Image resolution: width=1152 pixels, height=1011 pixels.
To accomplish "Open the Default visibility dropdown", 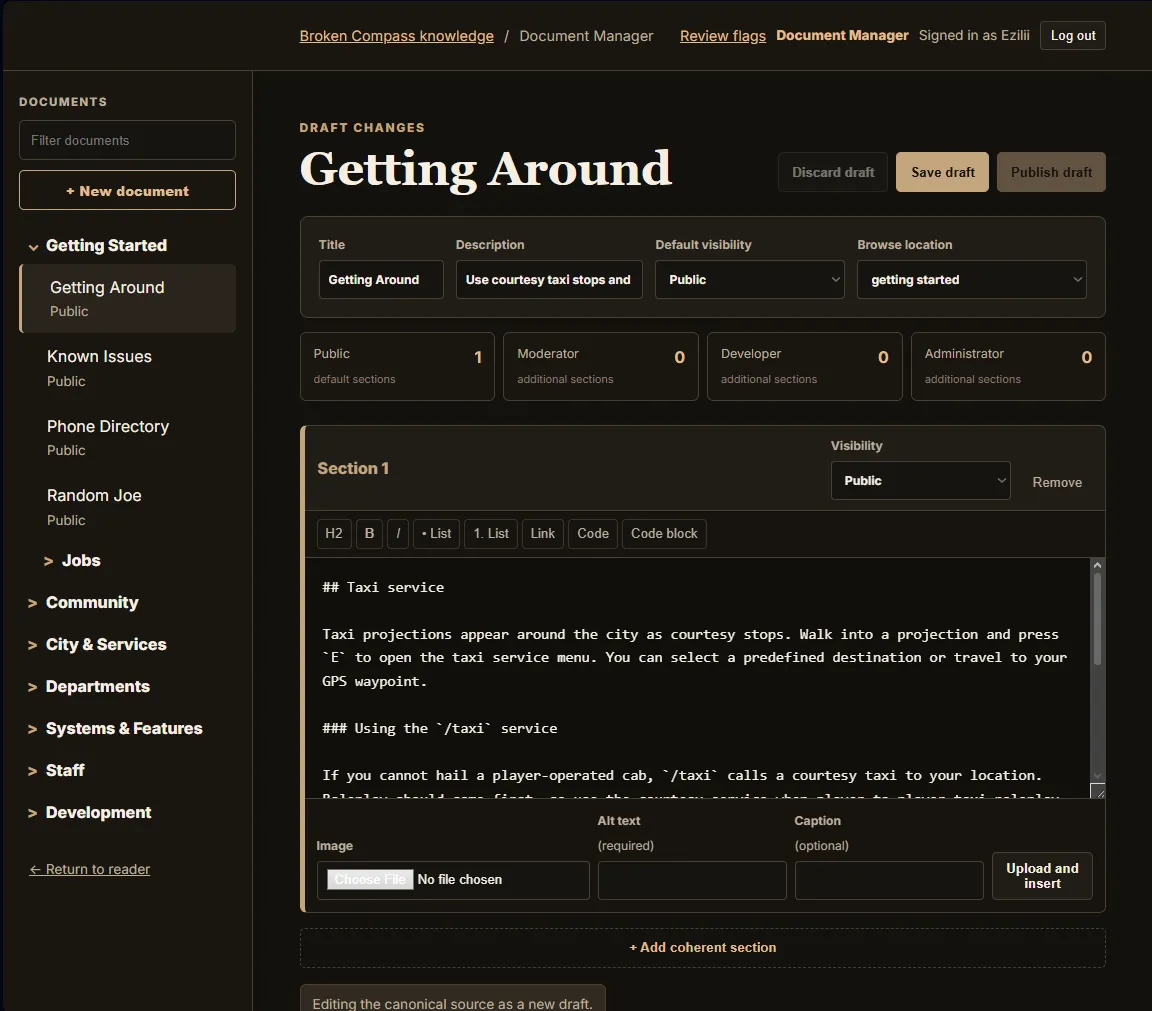I will click(749, 279).
